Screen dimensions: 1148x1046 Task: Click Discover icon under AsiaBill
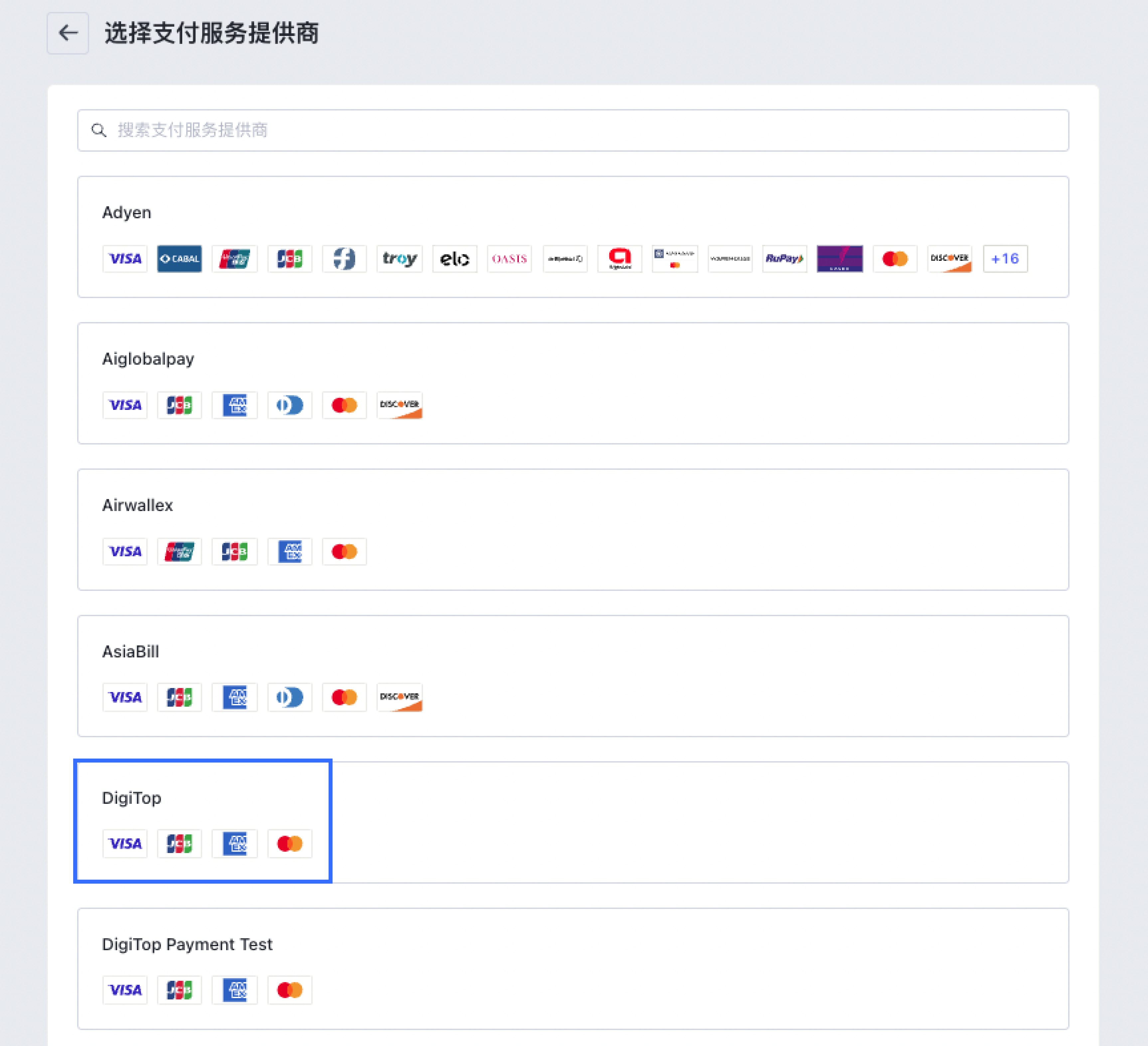pos(399,697)
